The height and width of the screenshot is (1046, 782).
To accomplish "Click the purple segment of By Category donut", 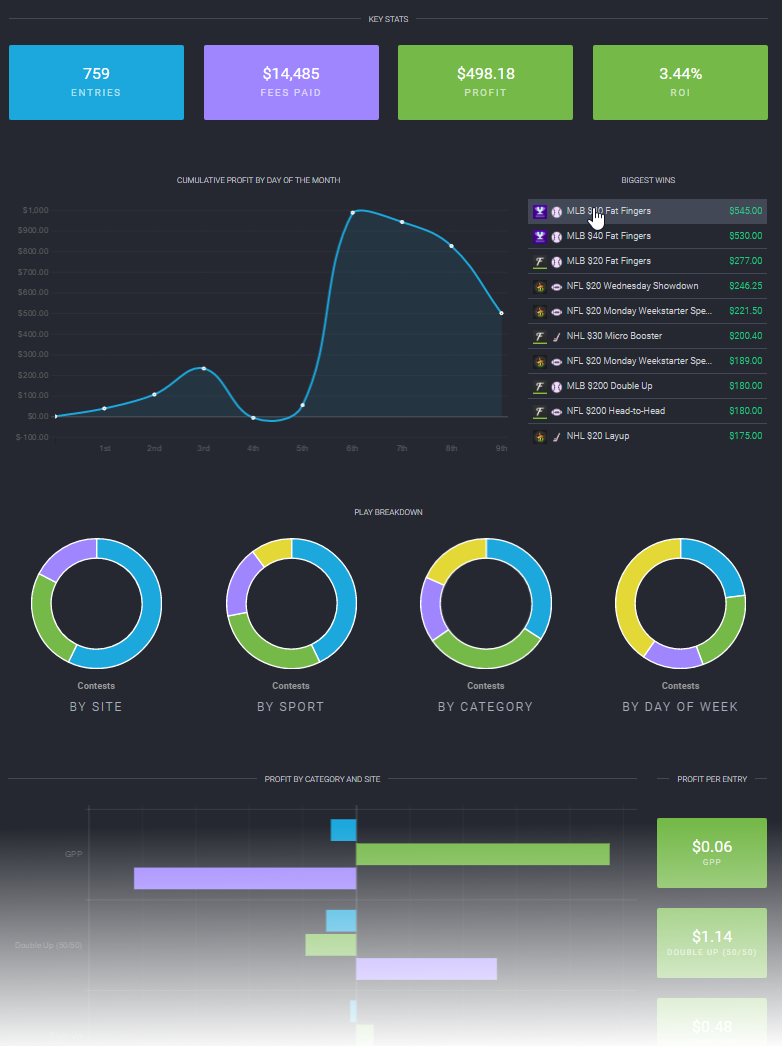I will pos(432,610).
